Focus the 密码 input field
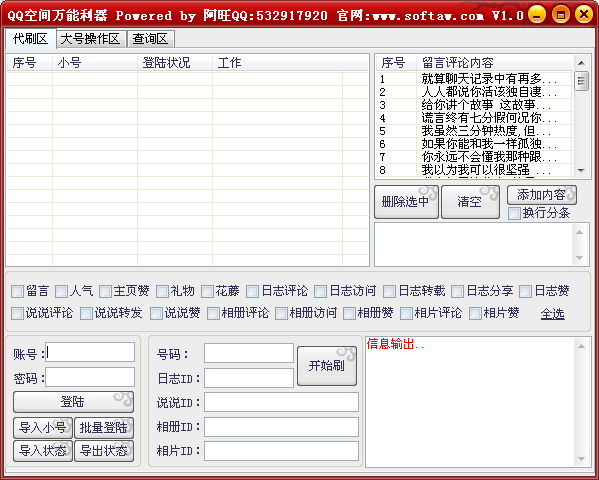Image resolution: width=599 pixels, height=480 pixels. click(90, 377)
